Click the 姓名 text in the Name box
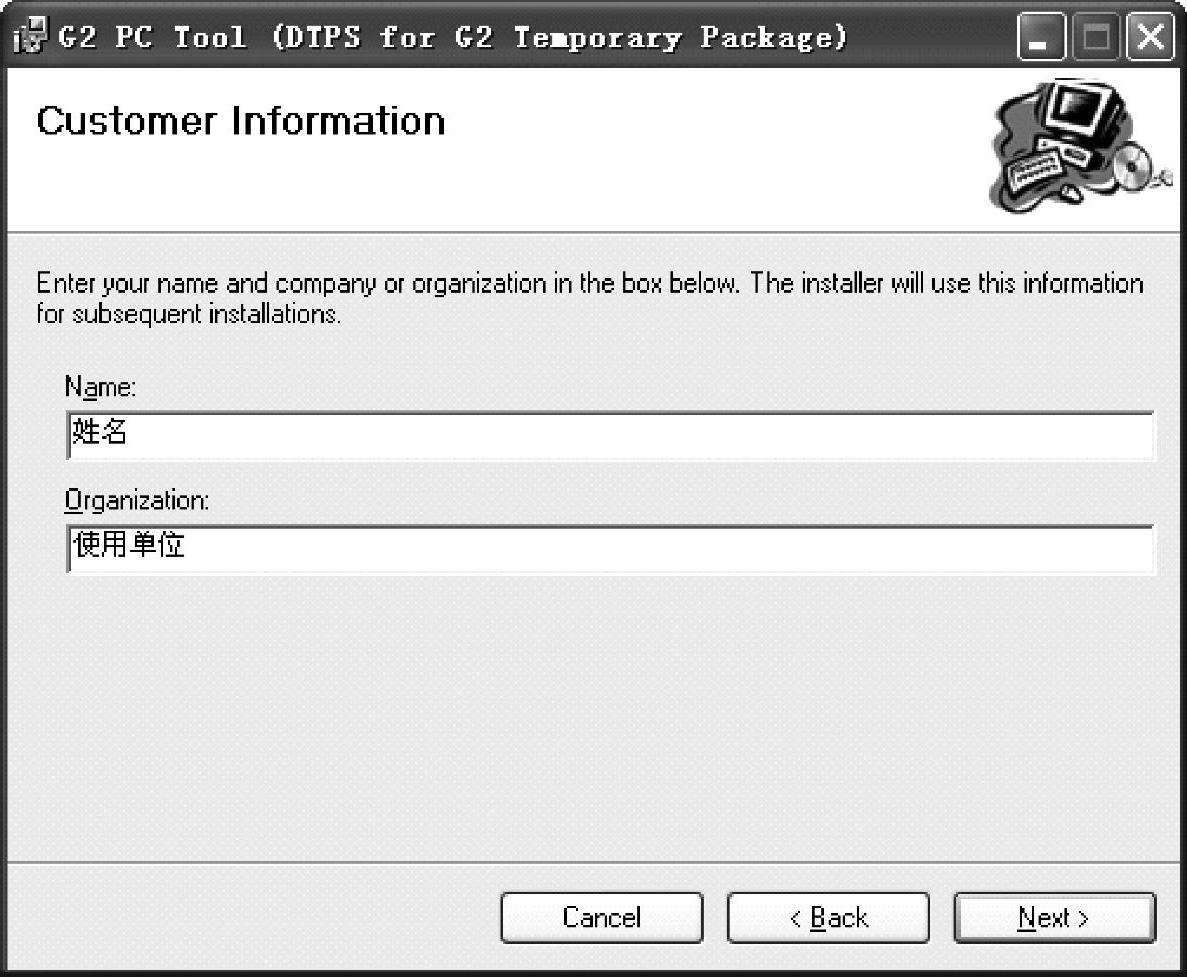Screen dimensions: 1187x977 (x=100, y=433)
